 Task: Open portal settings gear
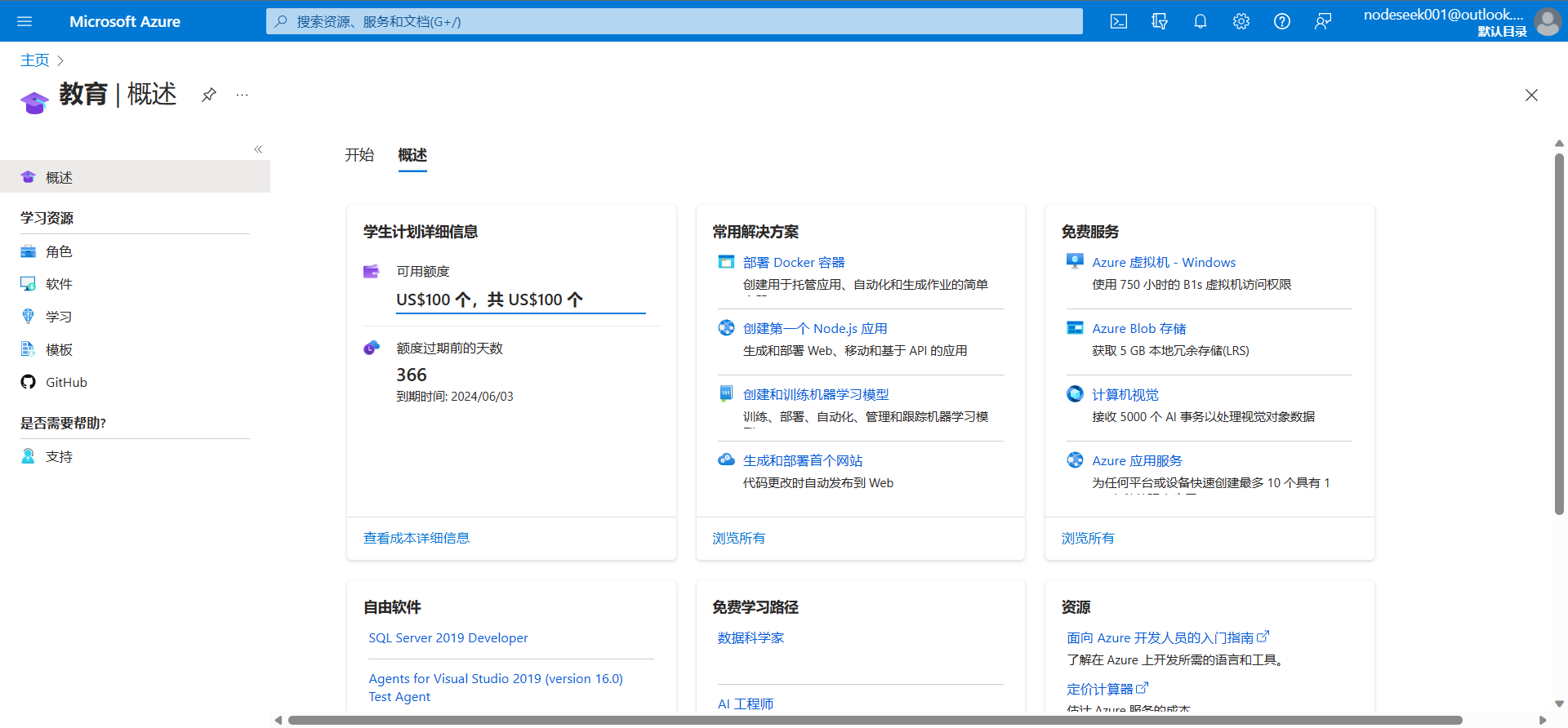point(1241,21)
